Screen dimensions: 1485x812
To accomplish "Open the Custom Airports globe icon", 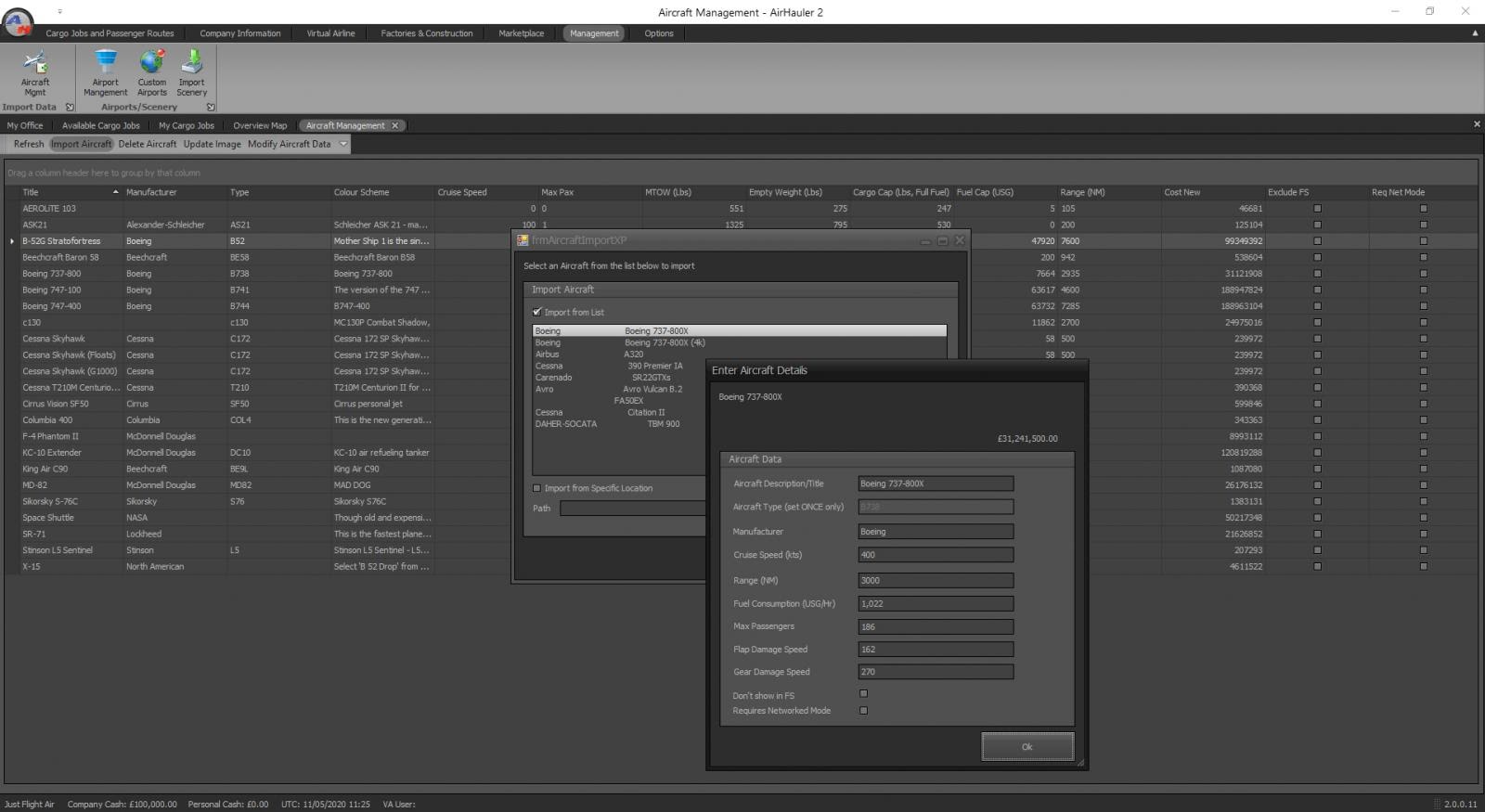I will (x=152, y=72).
